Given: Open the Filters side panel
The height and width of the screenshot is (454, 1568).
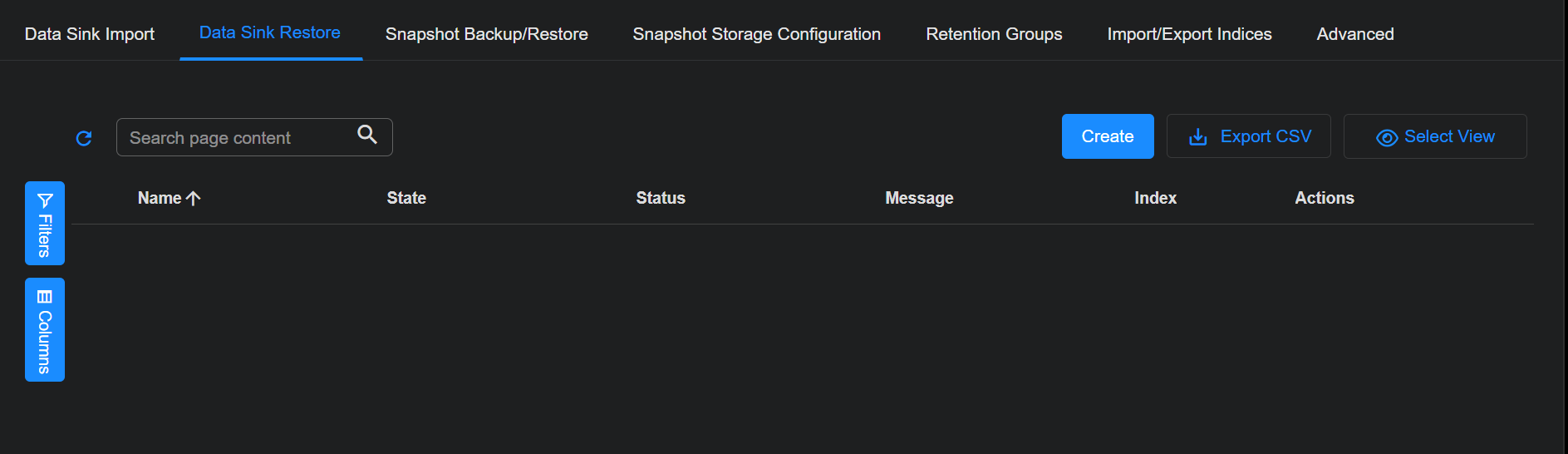Looking at the screenshot, I should pos(45,223).
